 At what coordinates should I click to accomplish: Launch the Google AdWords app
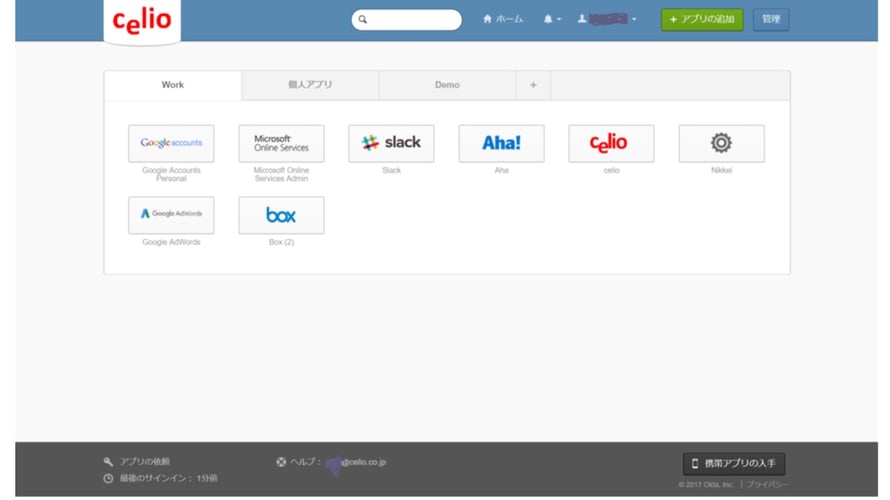coord(171,215)
